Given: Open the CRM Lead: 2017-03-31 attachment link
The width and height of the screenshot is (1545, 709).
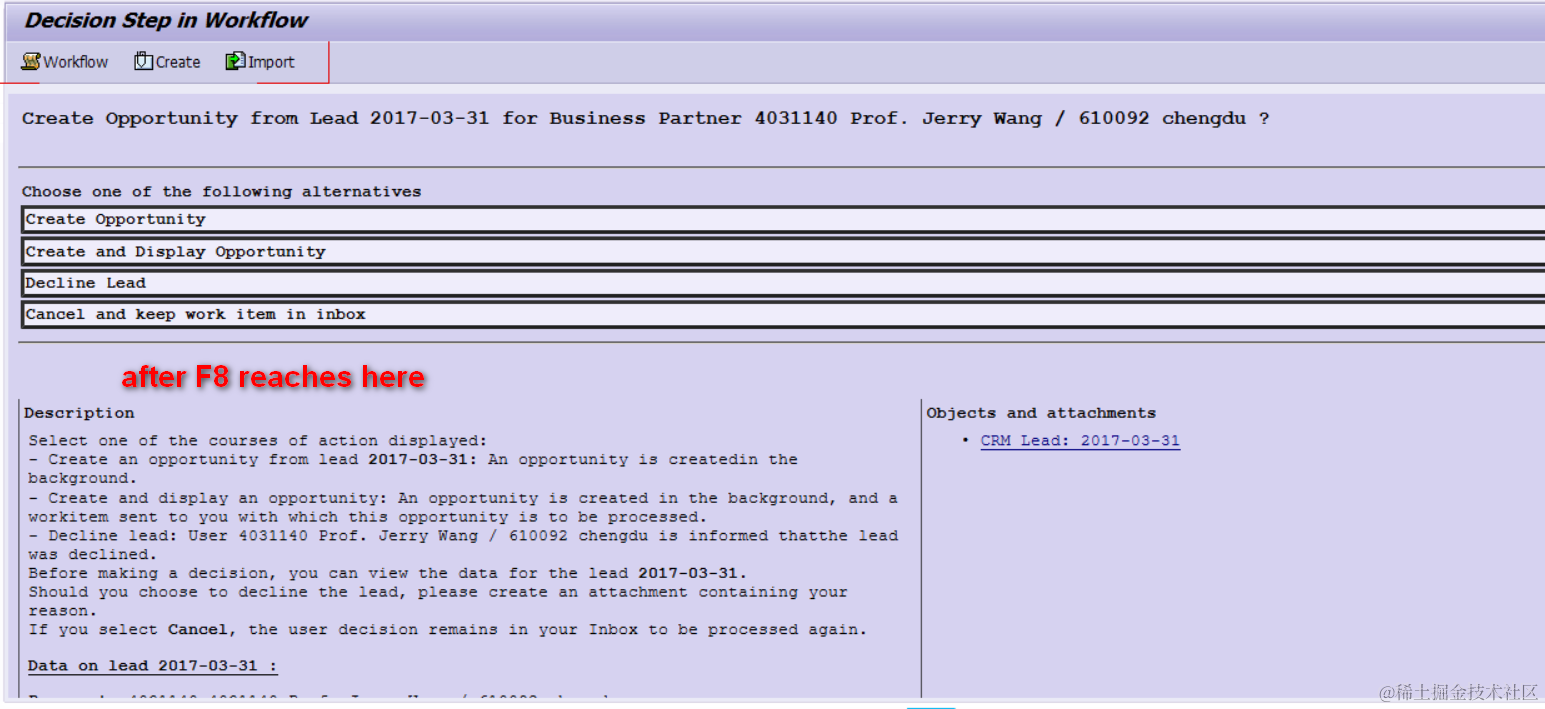Looking at the screenshot, I should coord(1080,441).
